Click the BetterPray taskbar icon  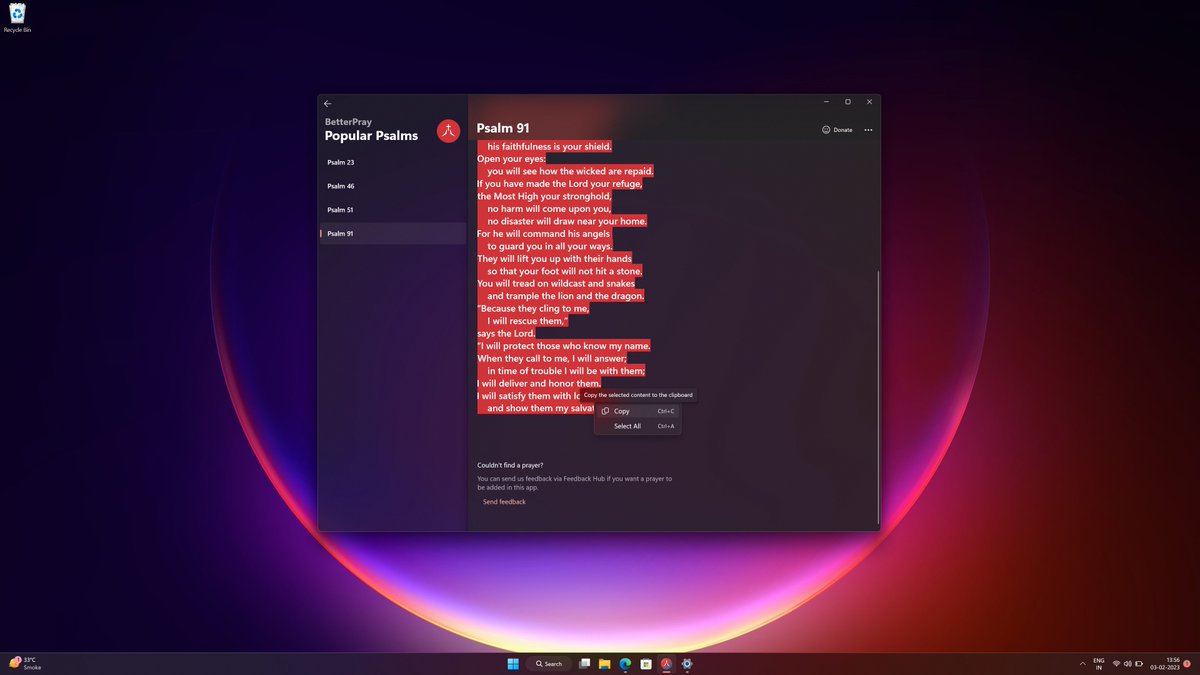tap(666, 663)
